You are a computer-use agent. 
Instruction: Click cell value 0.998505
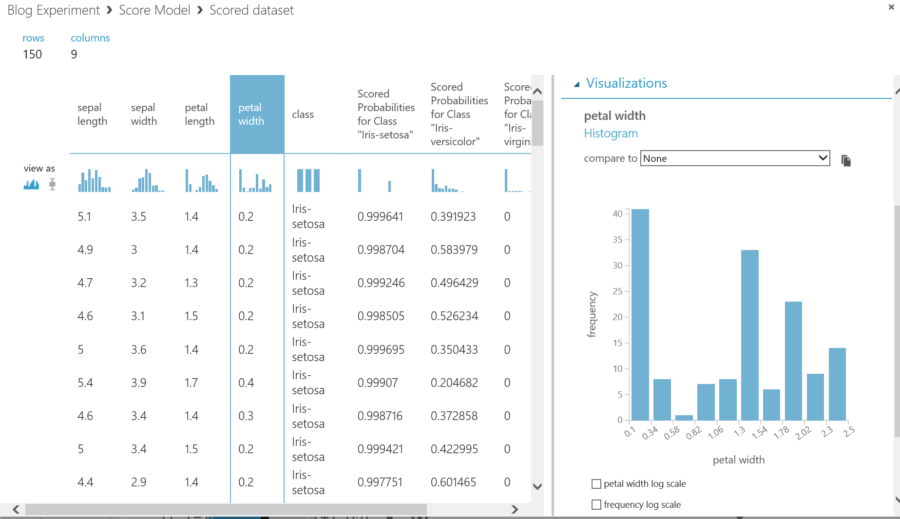pyautogui.click(x=381, y=316)
